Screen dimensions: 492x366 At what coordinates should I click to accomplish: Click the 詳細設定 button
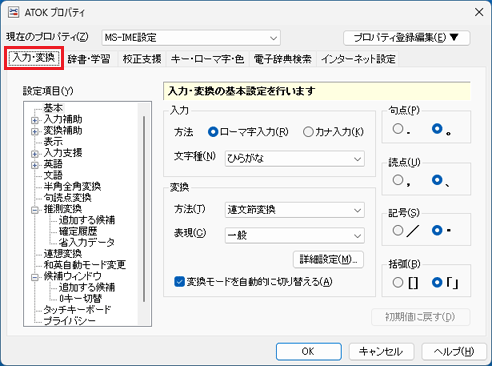[328, 259]
